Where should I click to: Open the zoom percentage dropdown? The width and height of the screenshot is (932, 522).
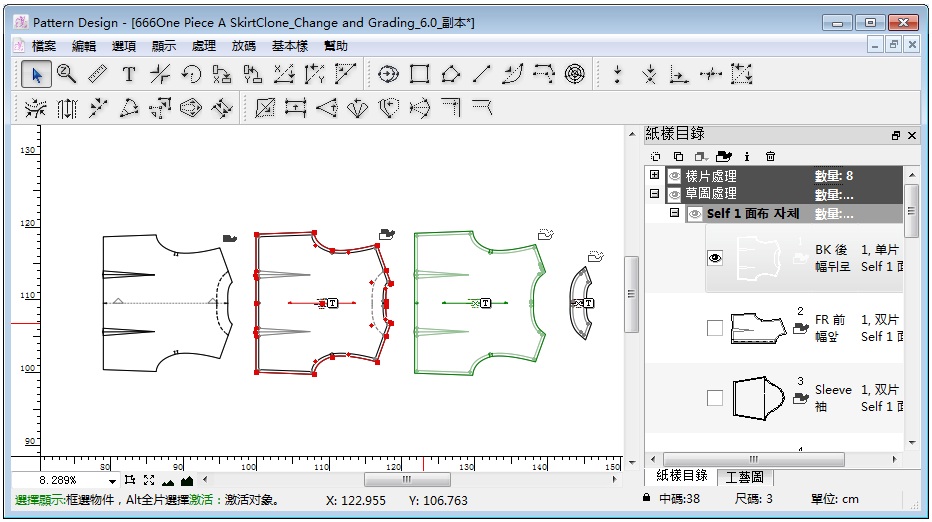click(x=112, y=481)
